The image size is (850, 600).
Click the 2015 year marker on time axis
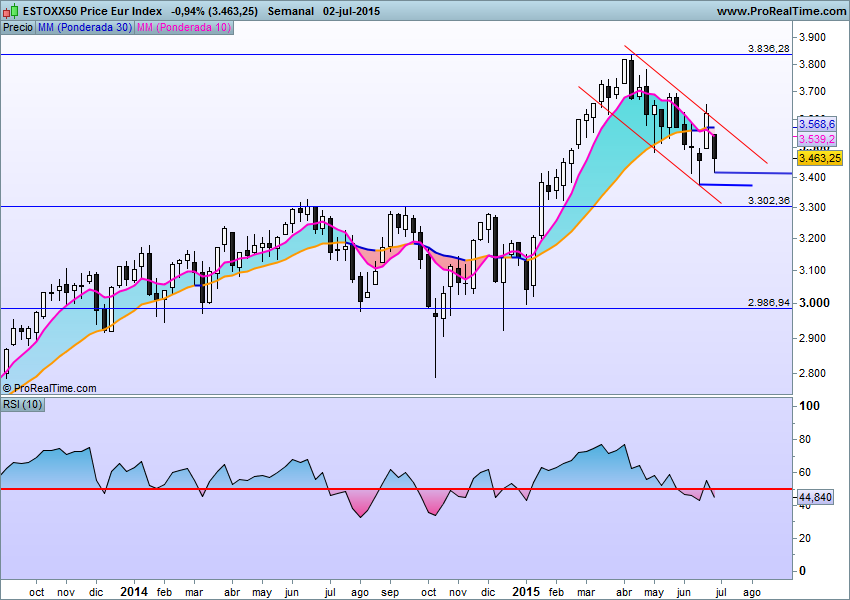pos(524,591)
